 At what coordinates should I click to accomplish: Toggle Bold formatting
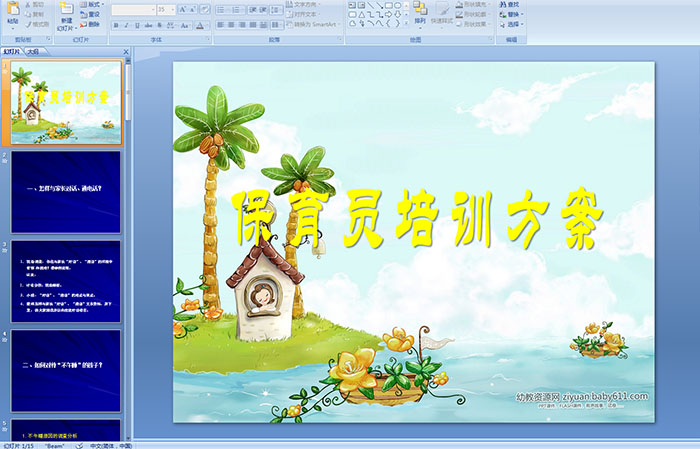(x=116, y=25)
